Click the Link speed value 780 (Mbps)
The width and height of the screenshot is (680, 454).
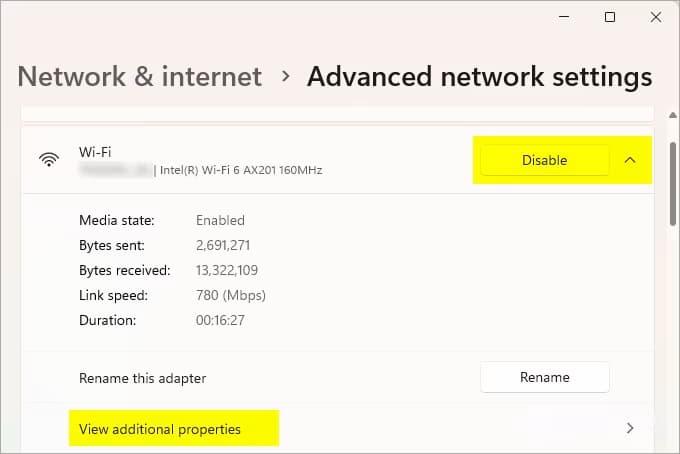[232, 295]
